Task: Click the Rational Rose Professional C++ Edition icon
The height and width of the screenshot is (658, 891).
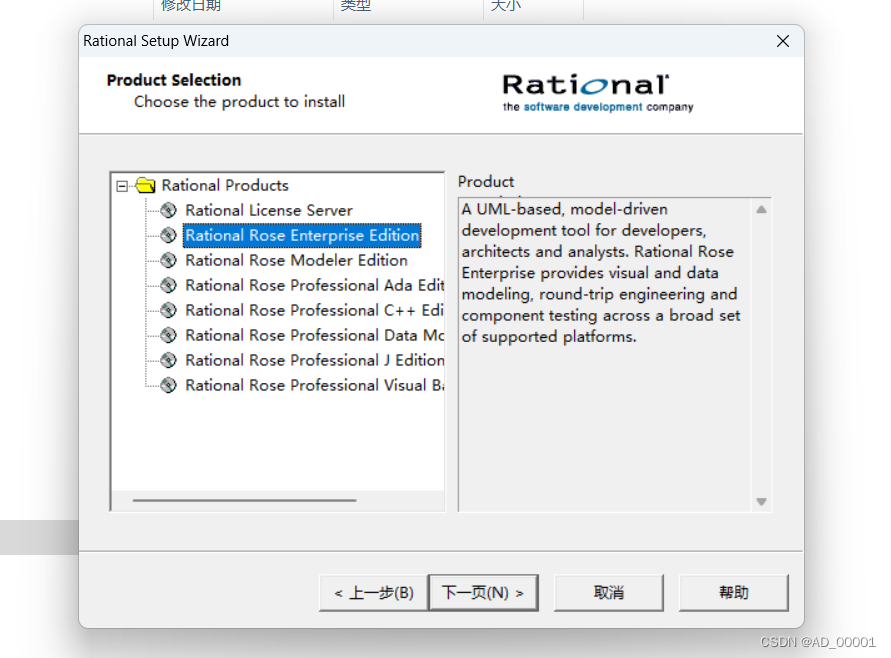Action: pyautogui.click(x=167, y=310)
